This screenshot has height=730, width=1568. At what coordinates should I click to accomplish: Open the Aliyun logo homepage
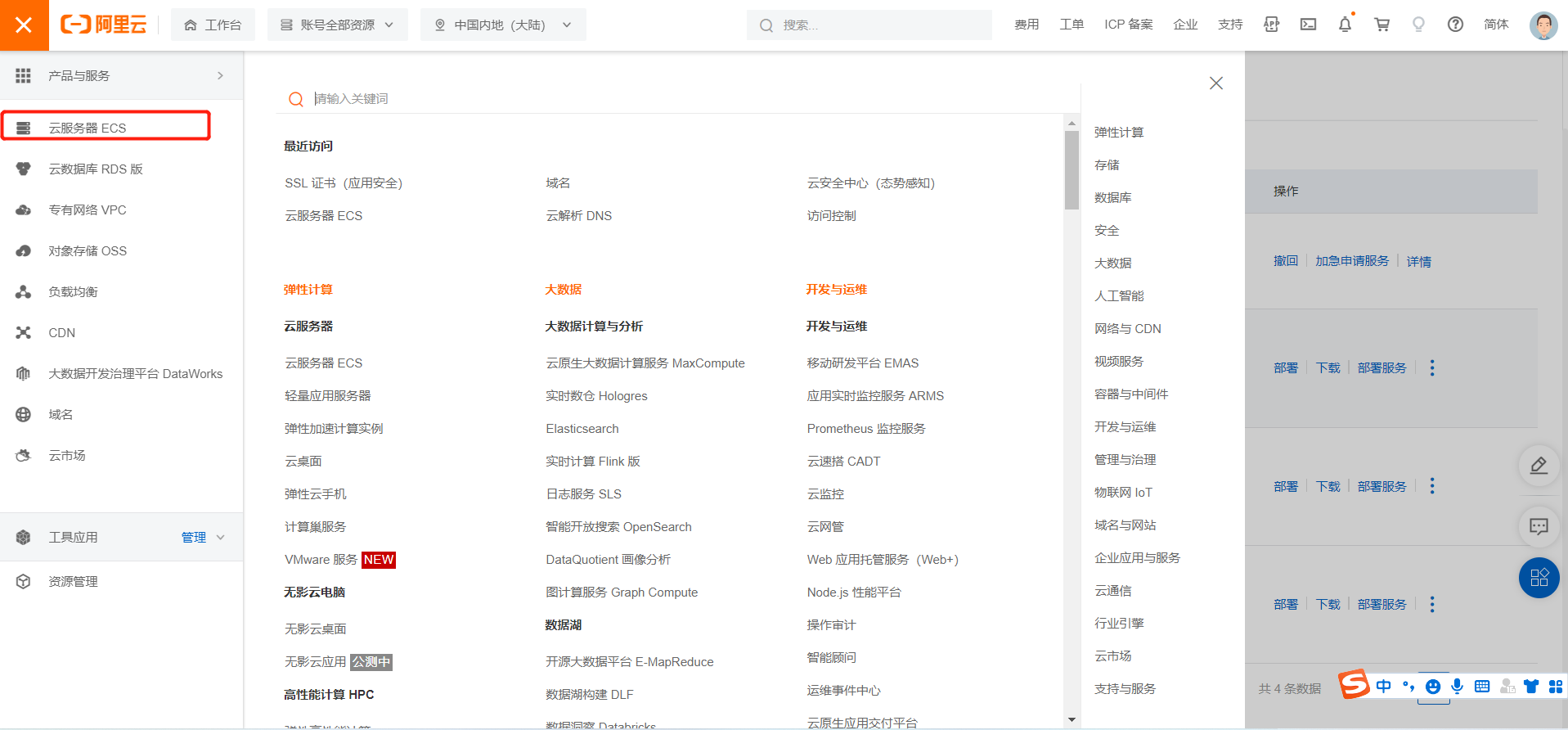coord(104,25)
